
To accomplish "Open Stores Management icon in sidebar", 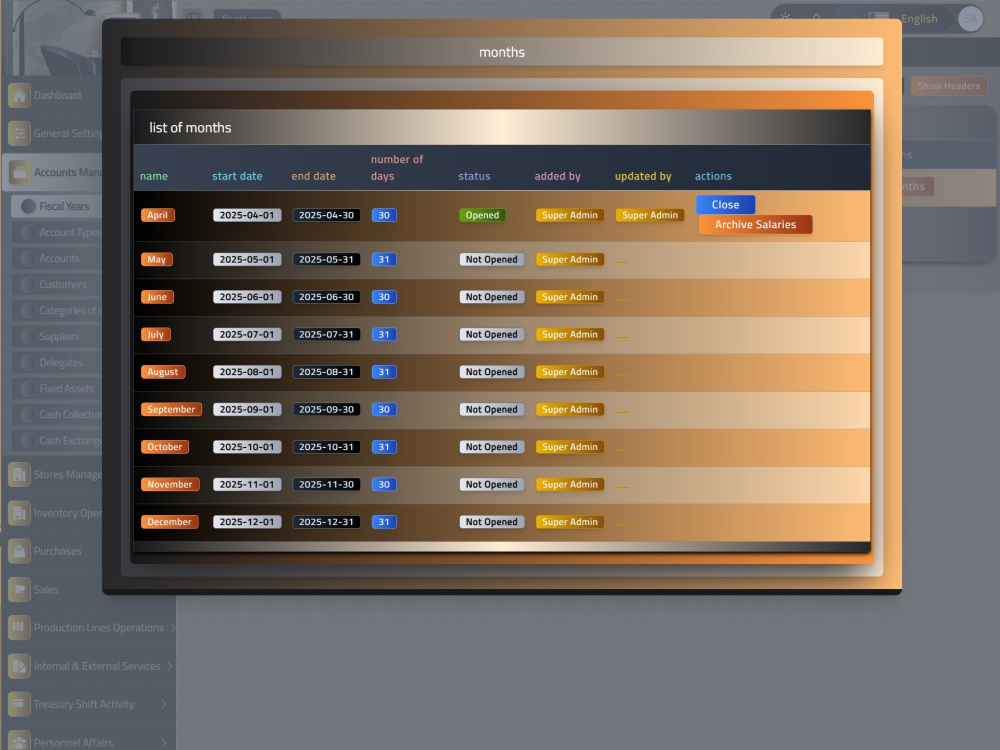I will [x=19, y=474].
